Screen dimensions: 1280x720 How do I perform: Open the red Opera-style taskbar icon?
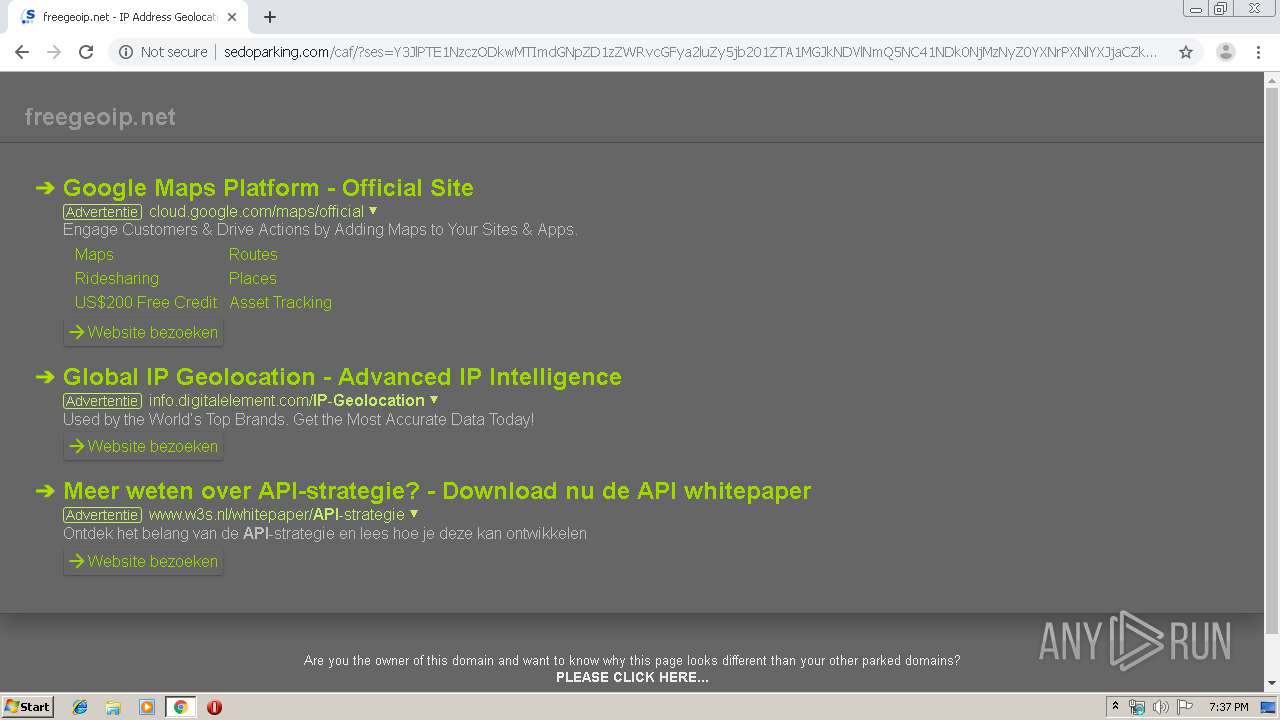[214, 707]
